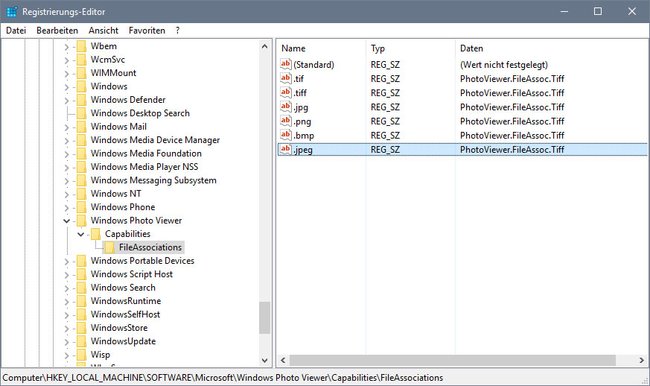The image size is (650, 386).
Task: Click the string value icon next to .jpg
Action: point(286,107)
